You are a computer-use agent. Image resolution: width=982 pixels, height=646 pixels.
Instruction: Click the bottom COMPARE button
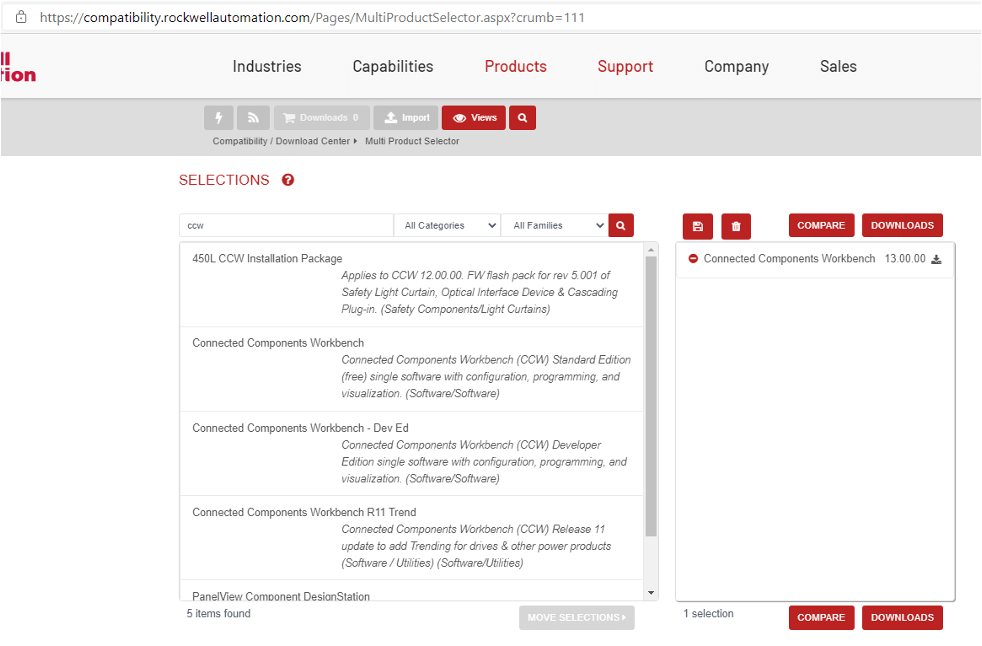821,618
